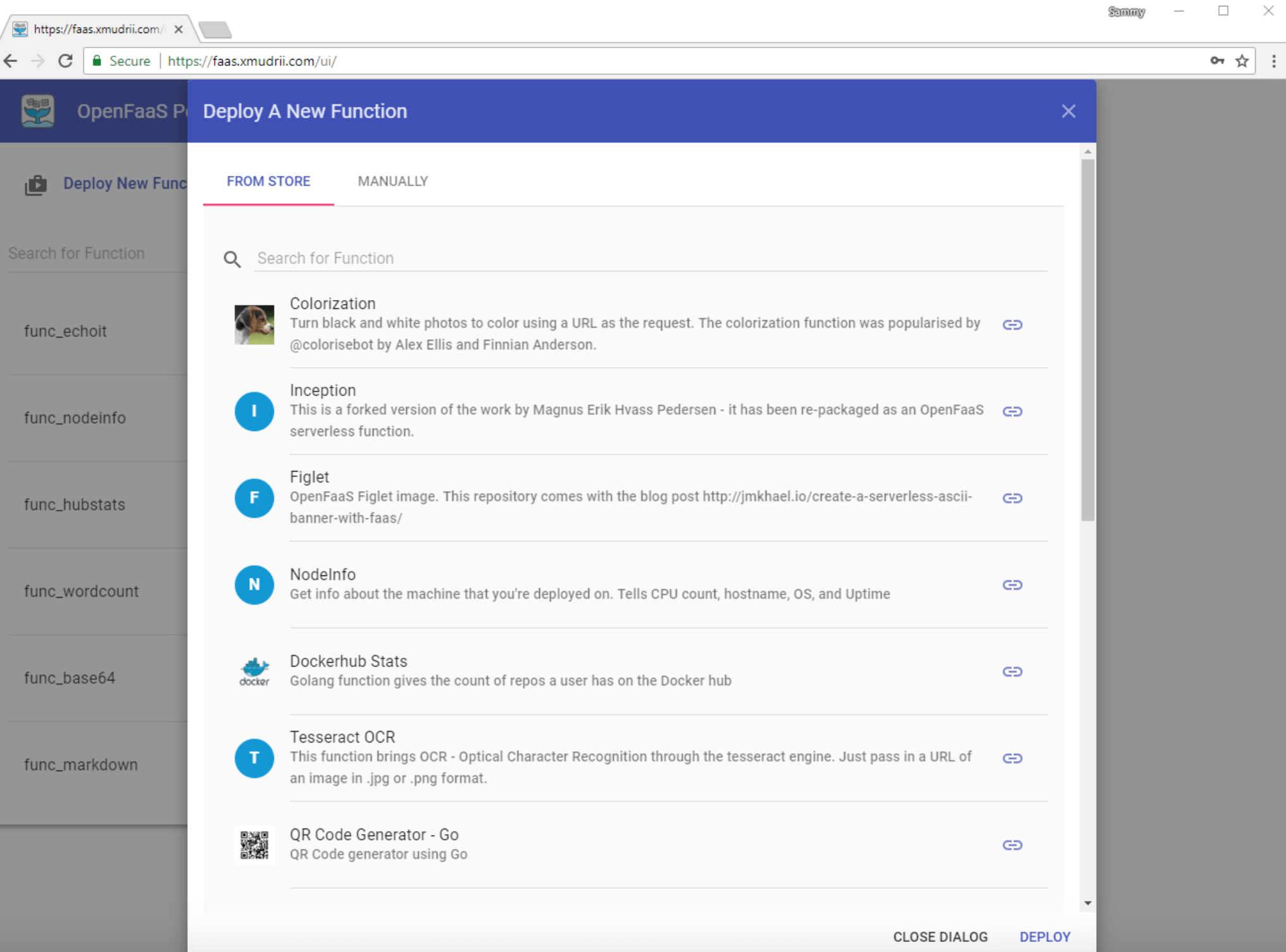
Task: Close the faas.xmudrii.com browser tab
Action: [178, 29]
